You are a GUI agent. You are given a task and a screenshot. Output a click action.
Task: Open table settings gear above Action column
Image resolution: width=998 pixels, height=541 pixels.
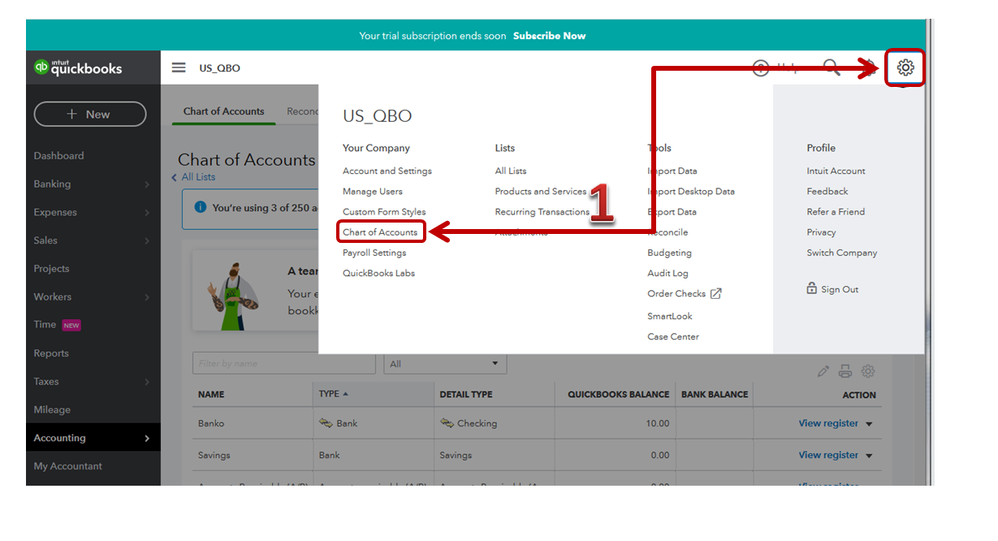[868, 371]
